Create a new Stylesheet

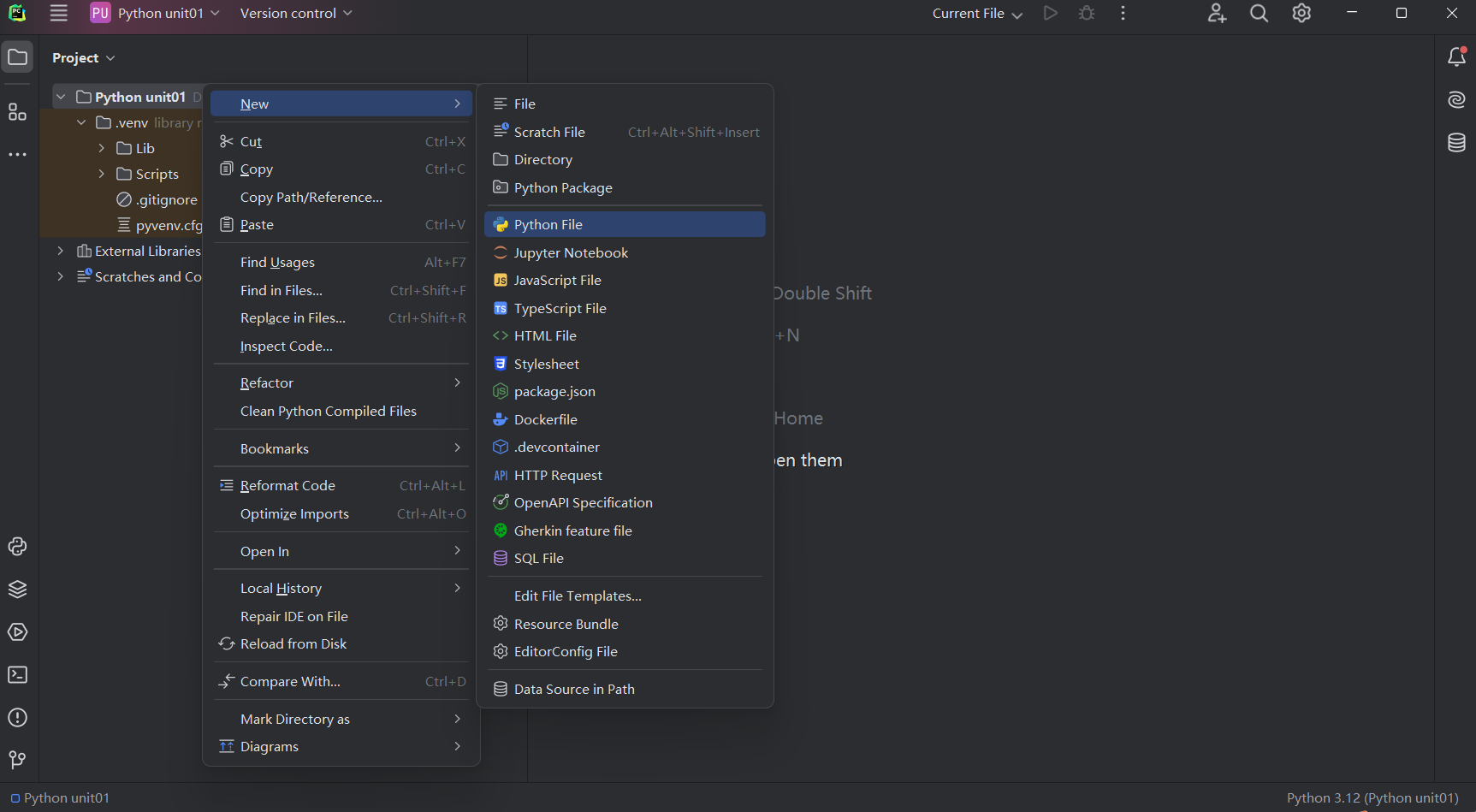(625, 364)
